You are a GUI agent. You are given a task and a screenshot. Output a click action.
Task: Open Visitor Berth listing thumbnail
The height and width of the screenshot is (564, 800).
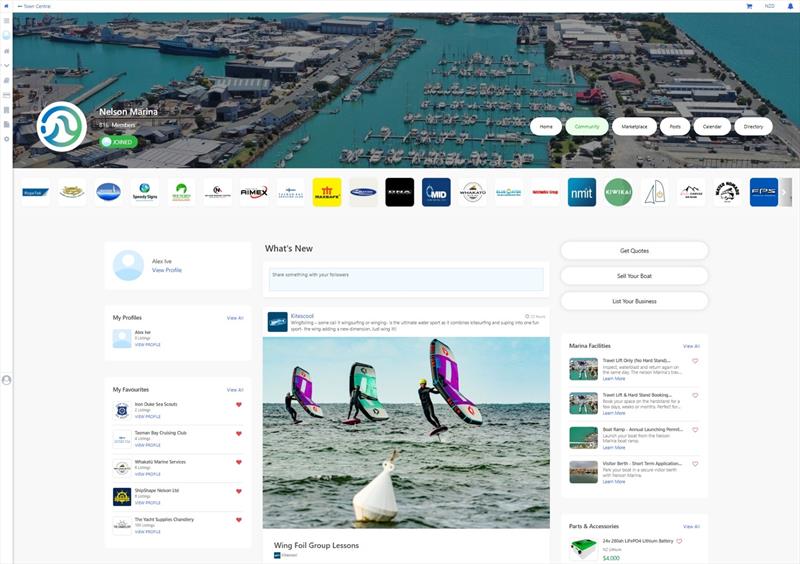point(583,472)
